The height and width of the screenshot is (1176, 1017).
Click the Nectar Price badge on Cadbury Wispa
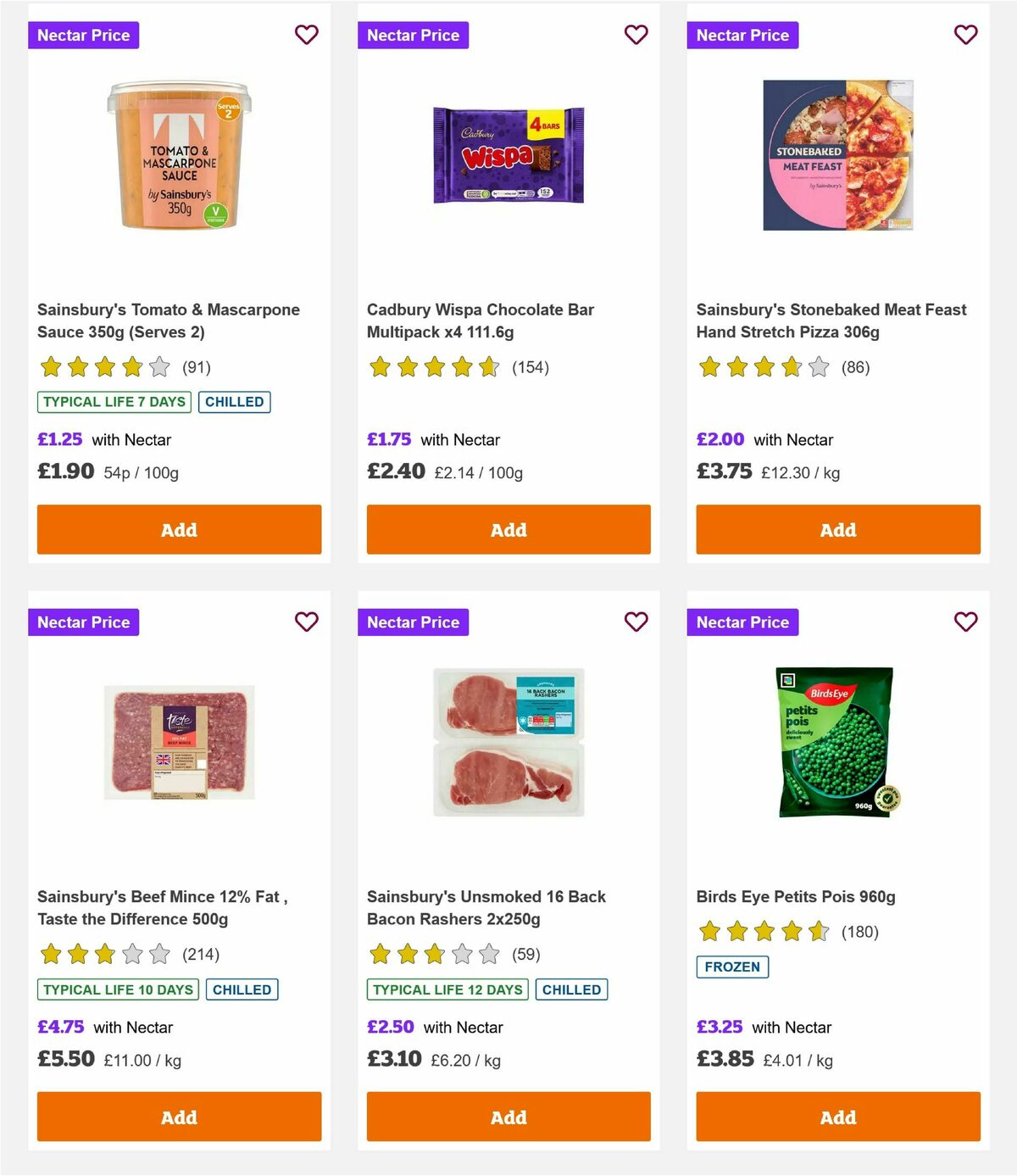[414, 35]
